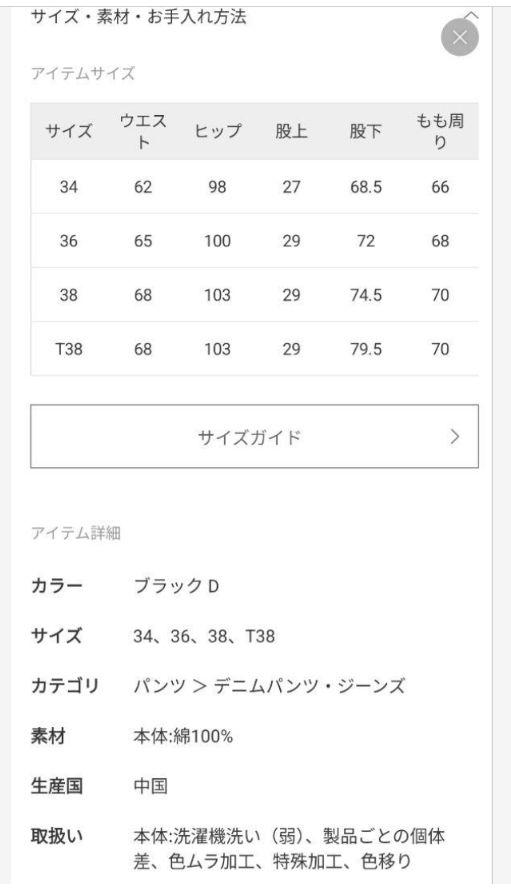Screen dimensions: 511x890
Task: Select the size 36 table row
Action: pyautogui.click(x=254, y=241)
